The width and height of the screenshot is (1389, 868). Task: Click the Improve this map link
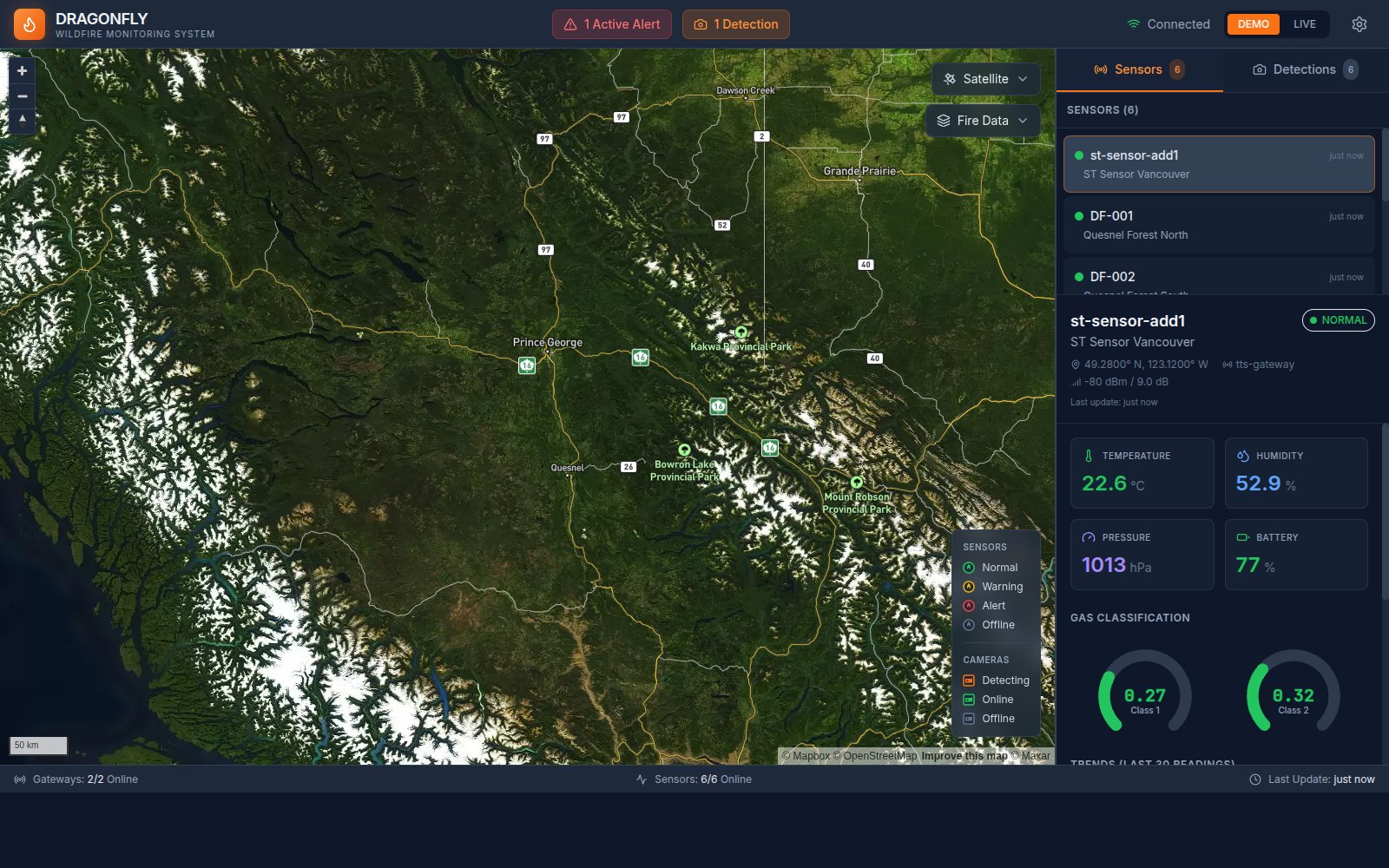click(964, 756)
